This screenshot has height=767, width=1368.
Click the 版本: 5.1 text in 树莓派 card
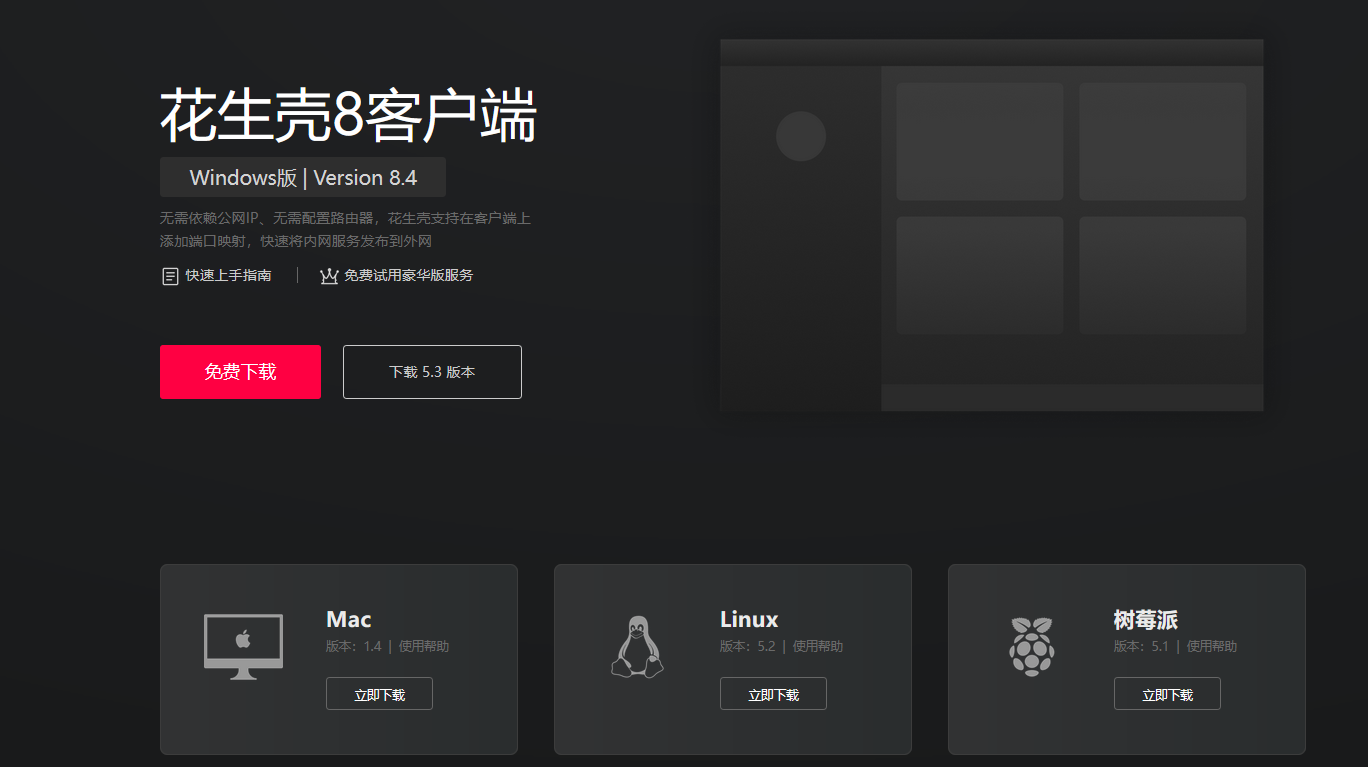pyautogui.click(x=1142, y=646)
